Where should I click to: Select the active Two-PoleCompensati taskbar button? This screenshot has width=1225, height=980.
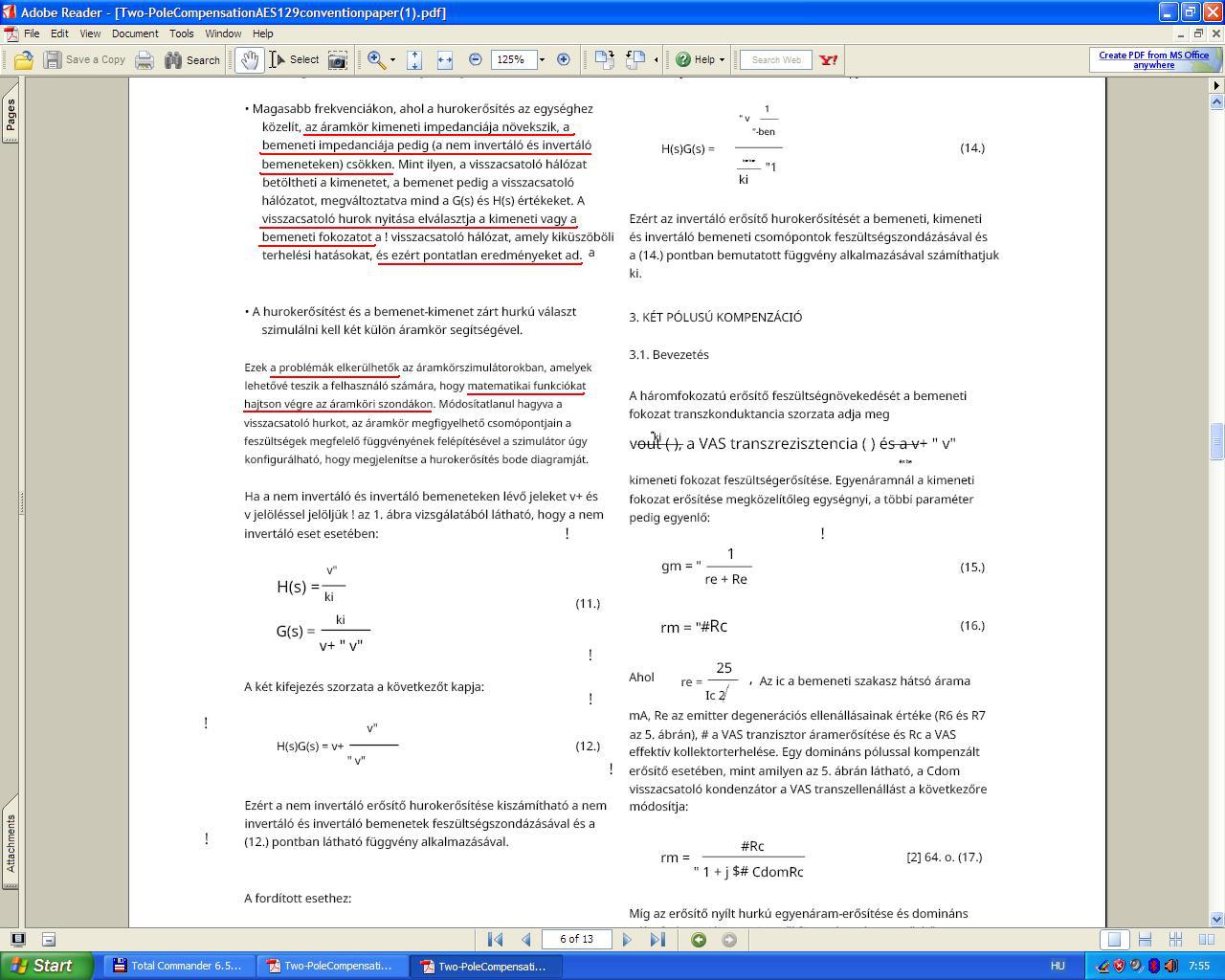485,966
